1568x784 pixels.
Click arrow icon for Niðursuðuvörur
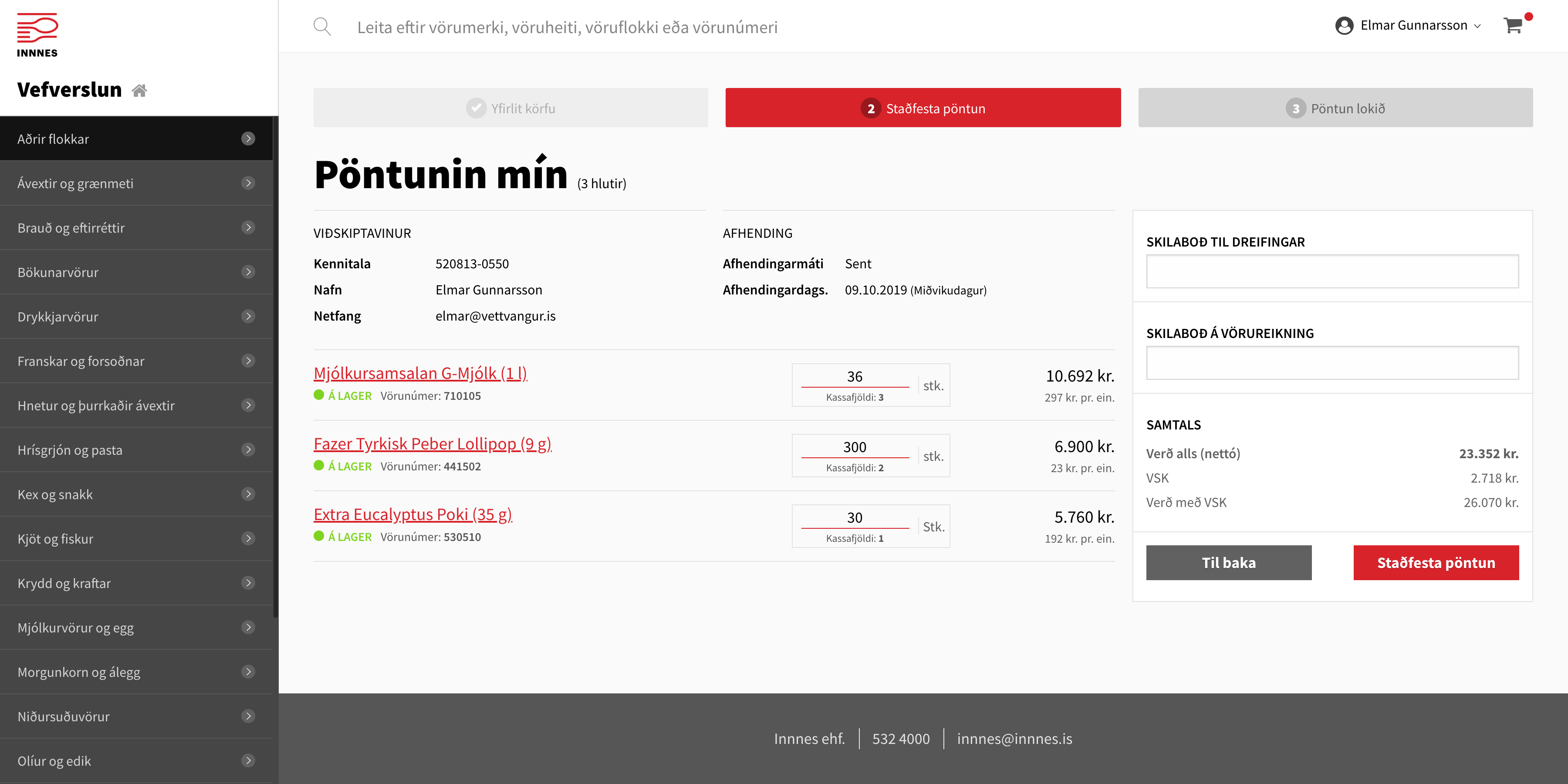[248, 716]
